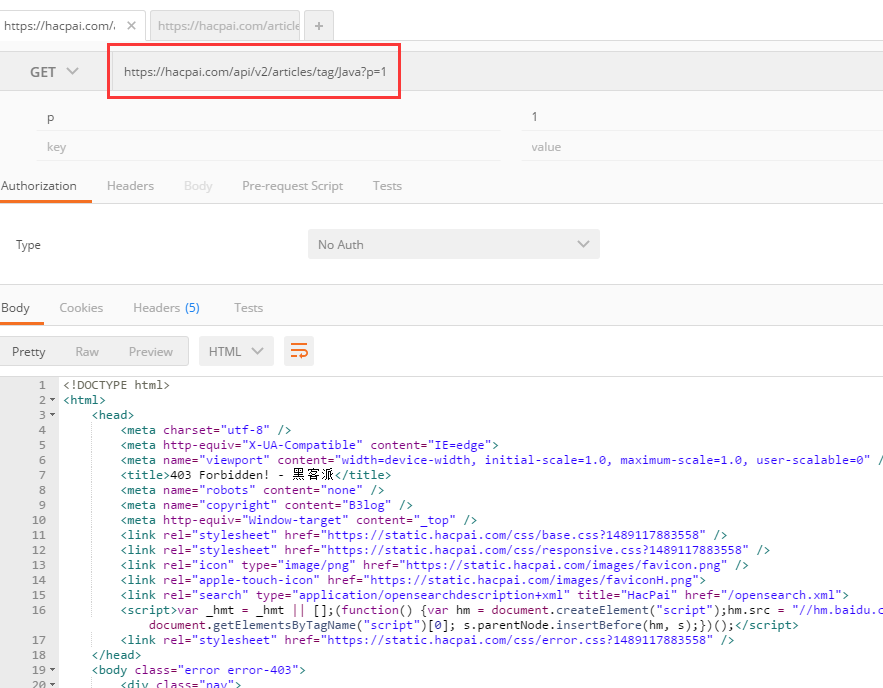Open the Pre-request Script tab
Screen dimensions: 883x688
coord(292,186)
